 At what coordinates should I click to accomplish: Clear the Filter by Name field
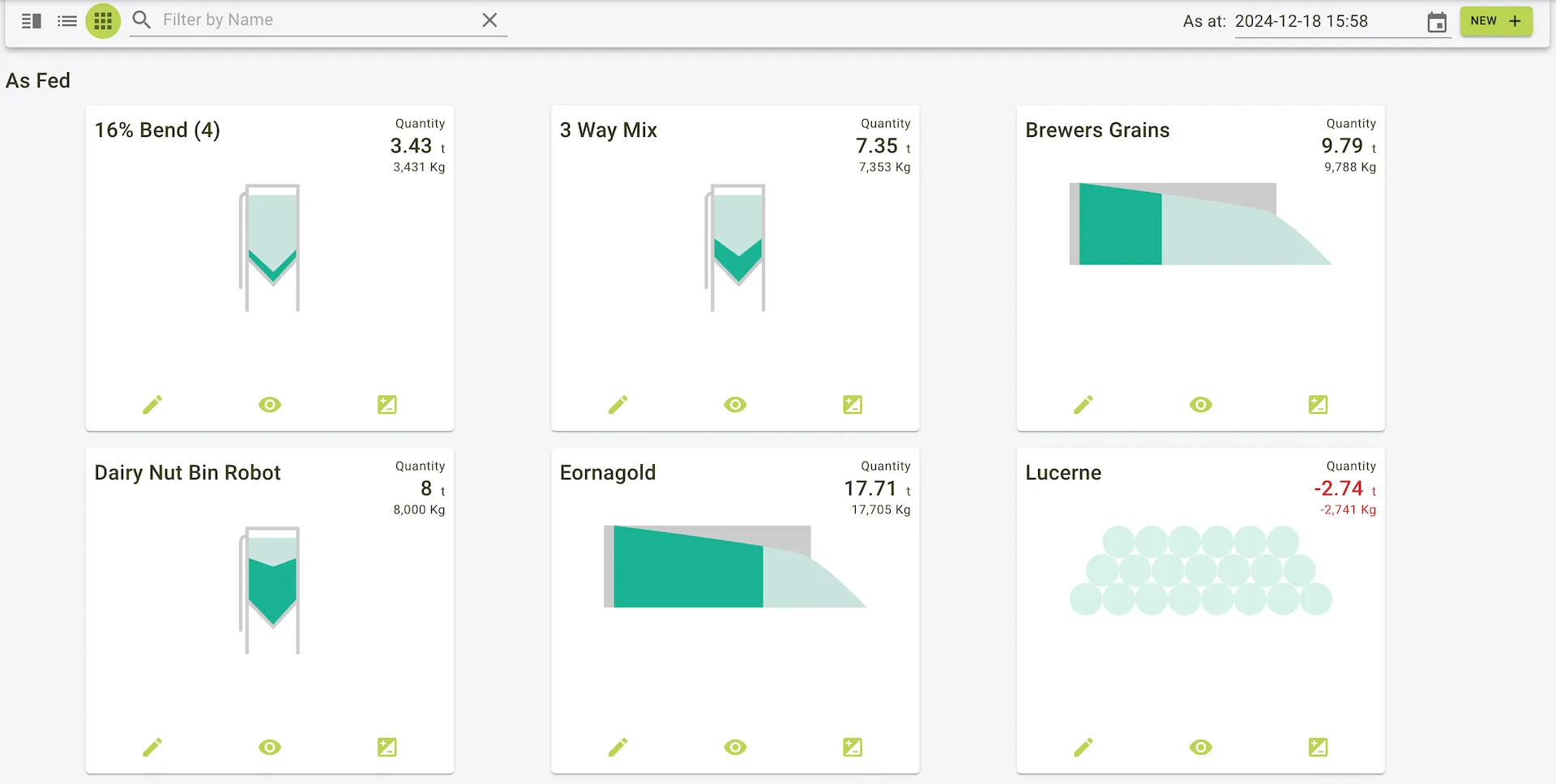point(489,20)
